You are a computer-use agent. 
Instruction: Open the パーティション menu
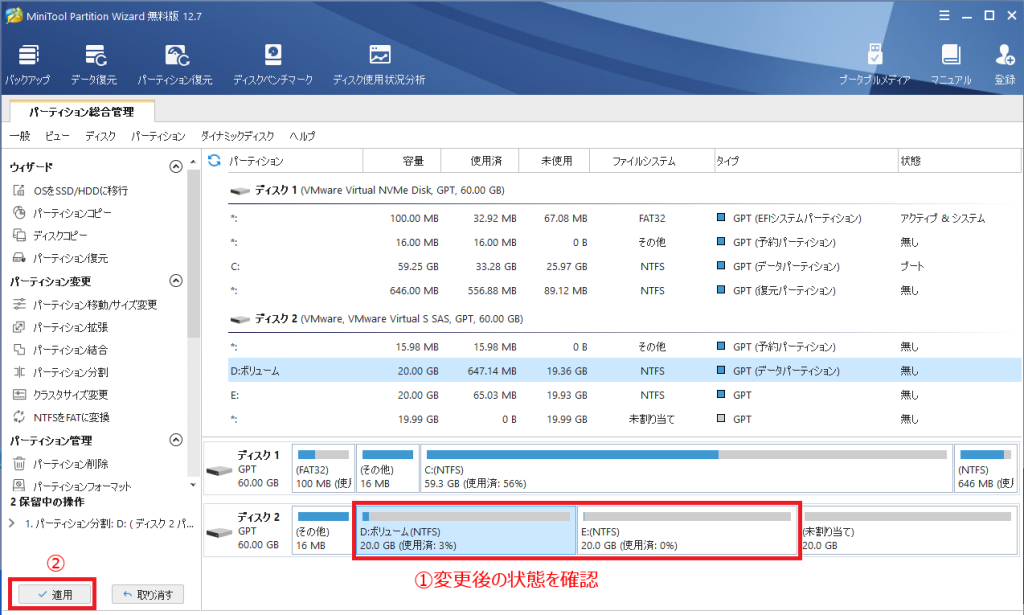click(158, 136)
